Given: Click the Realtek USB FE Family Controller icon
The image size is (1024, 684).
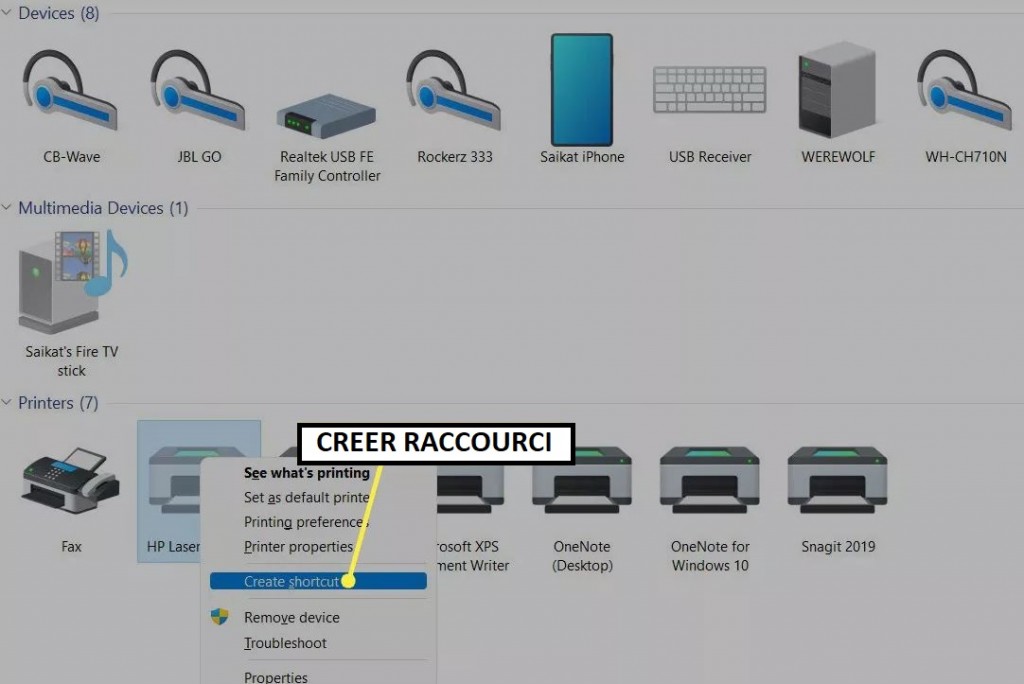Looking at the screenshot, I should (x=327, y=115).
